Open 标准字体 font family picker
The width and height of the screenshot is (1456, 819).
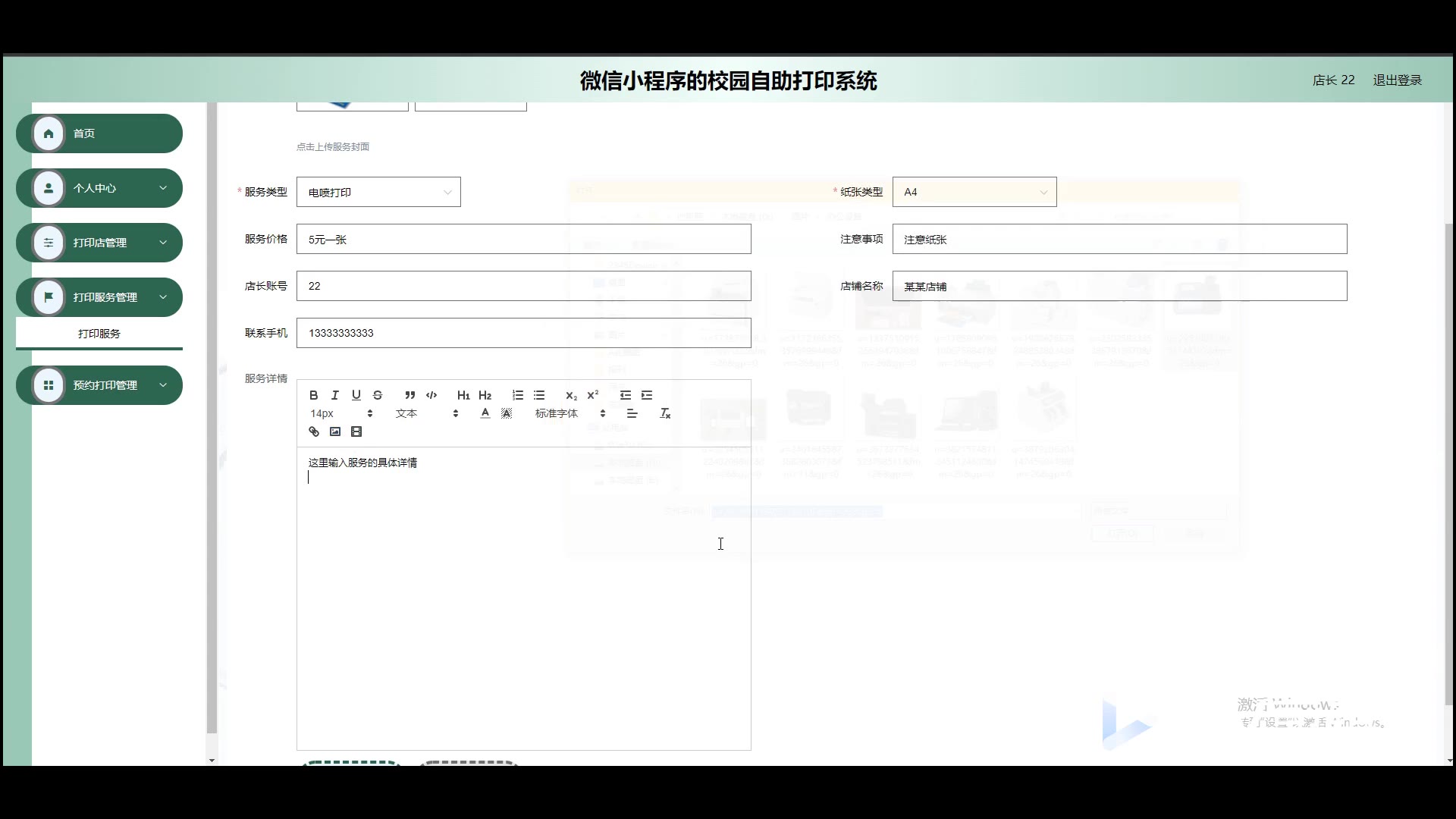pyautogui.click(x=570, y=413)
